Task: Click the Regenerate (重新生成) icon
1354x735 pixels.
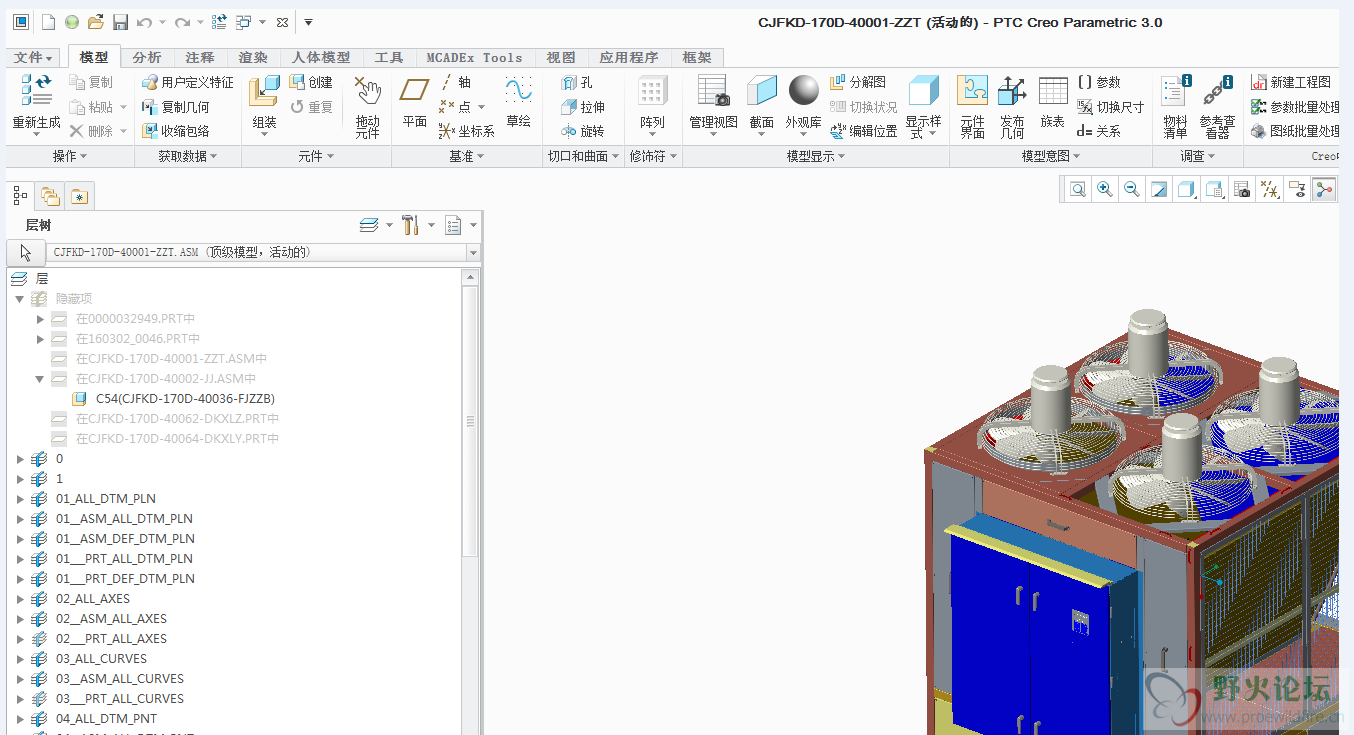Action: pos(36,90)
